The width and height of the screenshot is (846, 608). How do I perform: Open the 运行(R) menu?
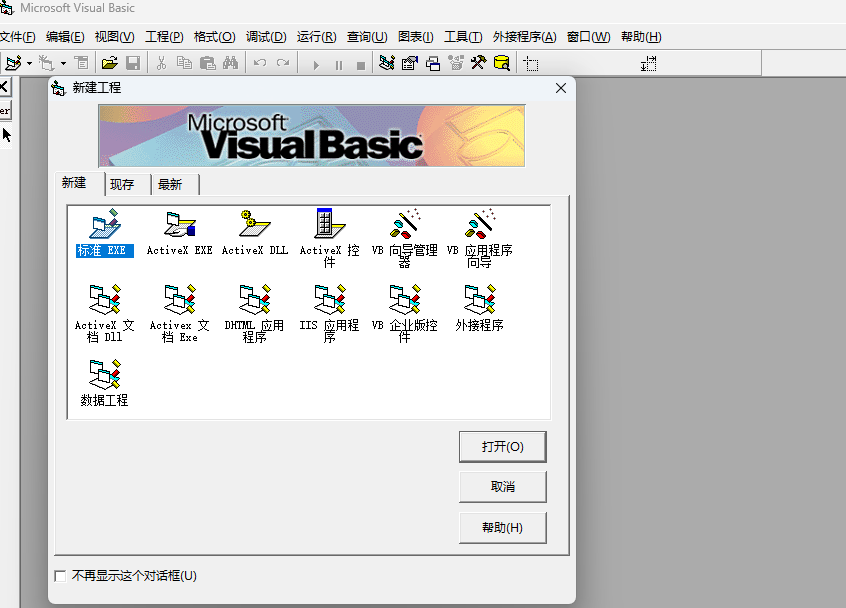317,37
